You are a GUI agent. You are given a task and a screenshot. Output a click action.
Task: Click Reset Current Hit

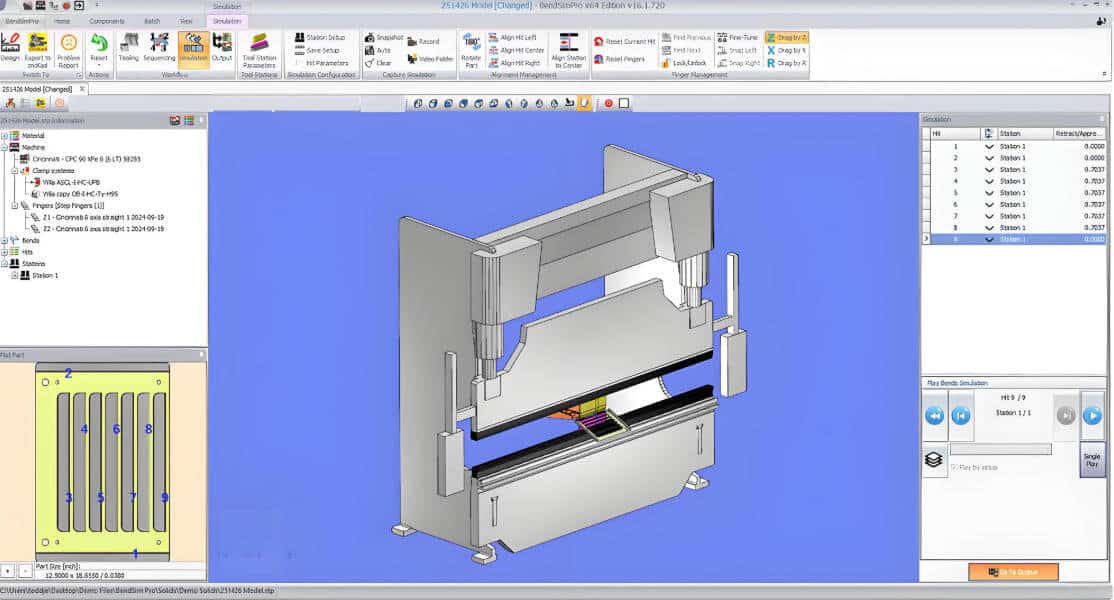[x=624, y=41]
